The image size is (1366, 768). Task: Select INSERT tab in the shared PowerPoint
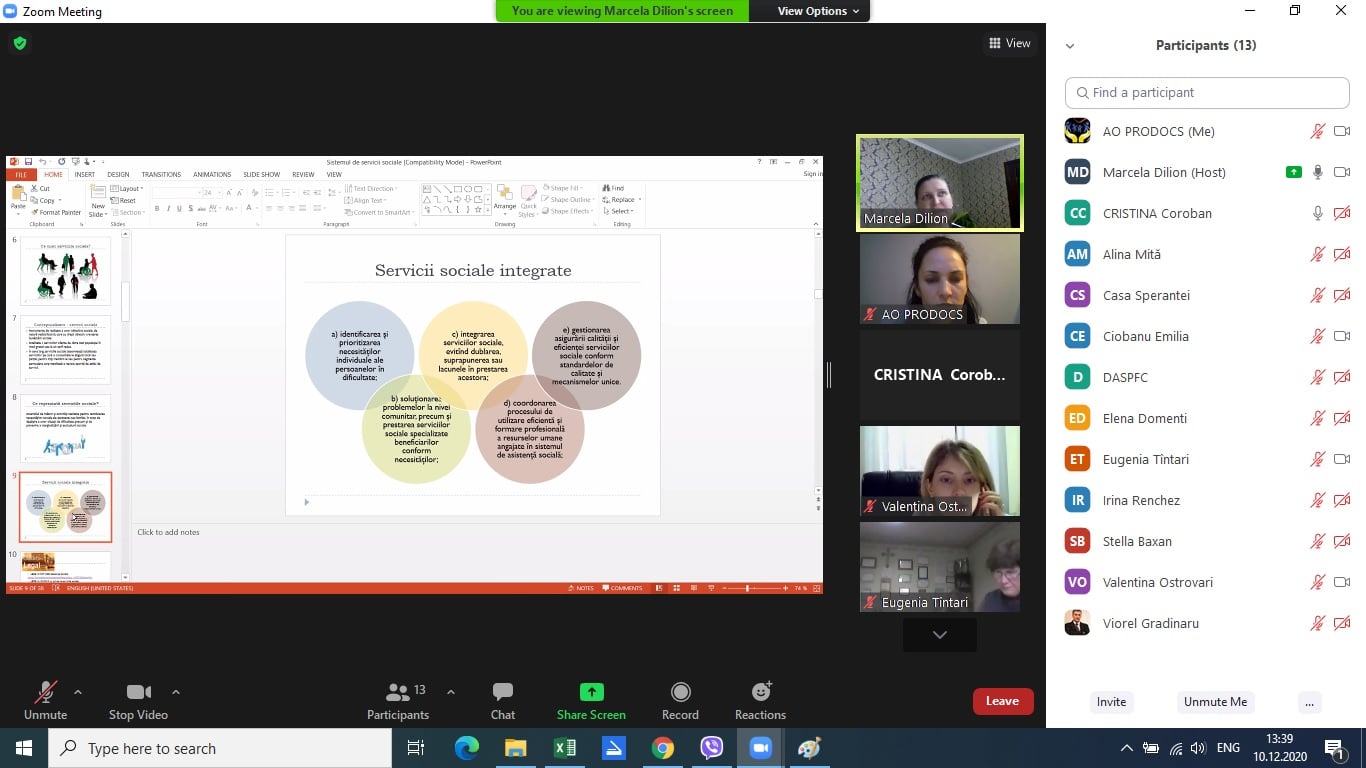84,175
